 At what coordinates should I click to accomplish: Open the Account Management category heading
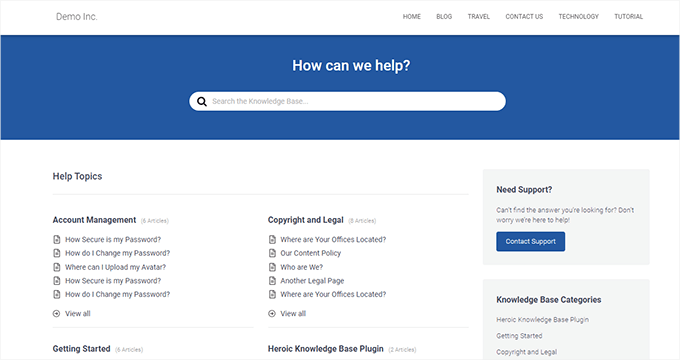[95, 220]
